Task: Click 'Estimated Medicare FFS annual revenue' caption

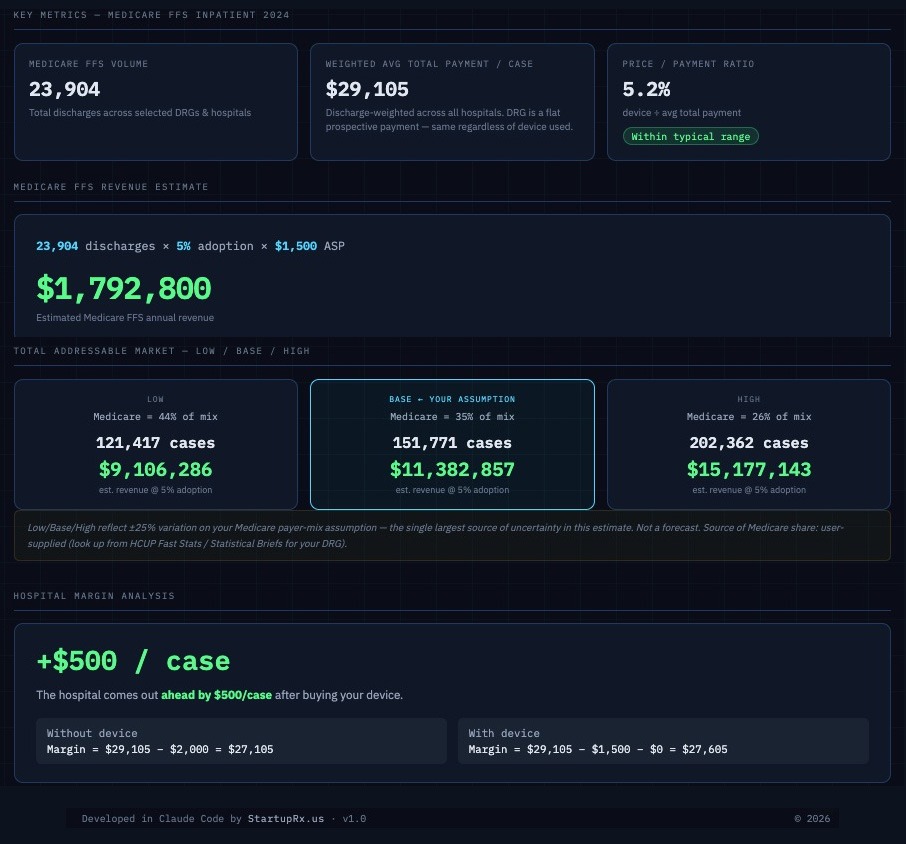Action: coord(125,318)
